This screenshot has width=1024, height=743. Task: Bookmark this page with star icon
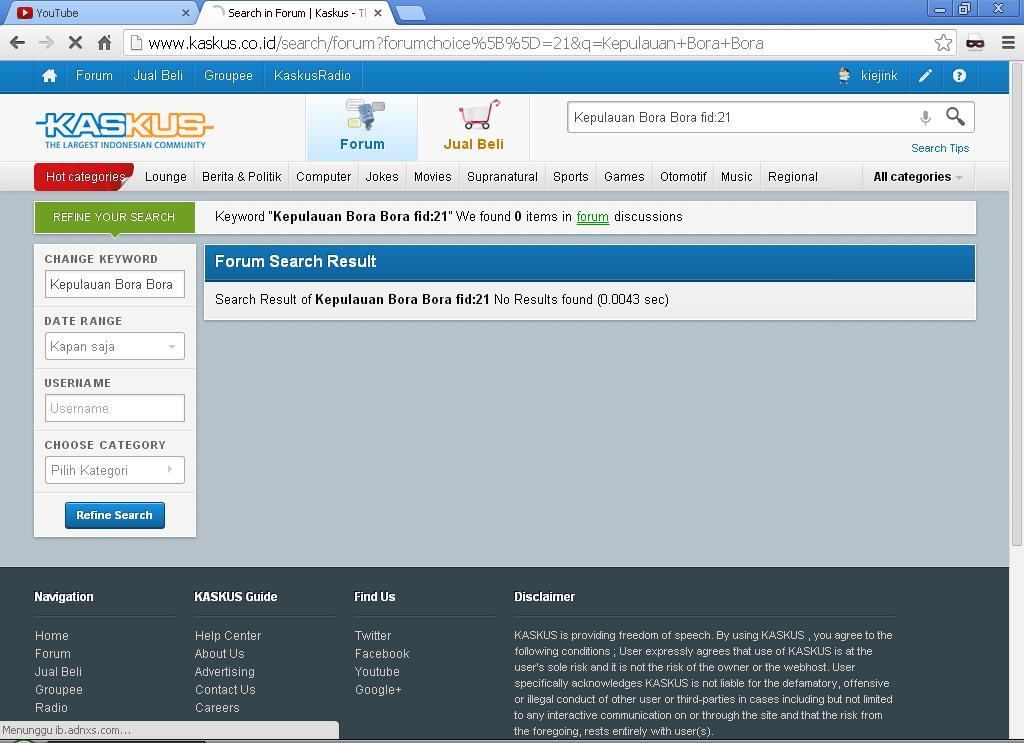[x=943, y=43]
